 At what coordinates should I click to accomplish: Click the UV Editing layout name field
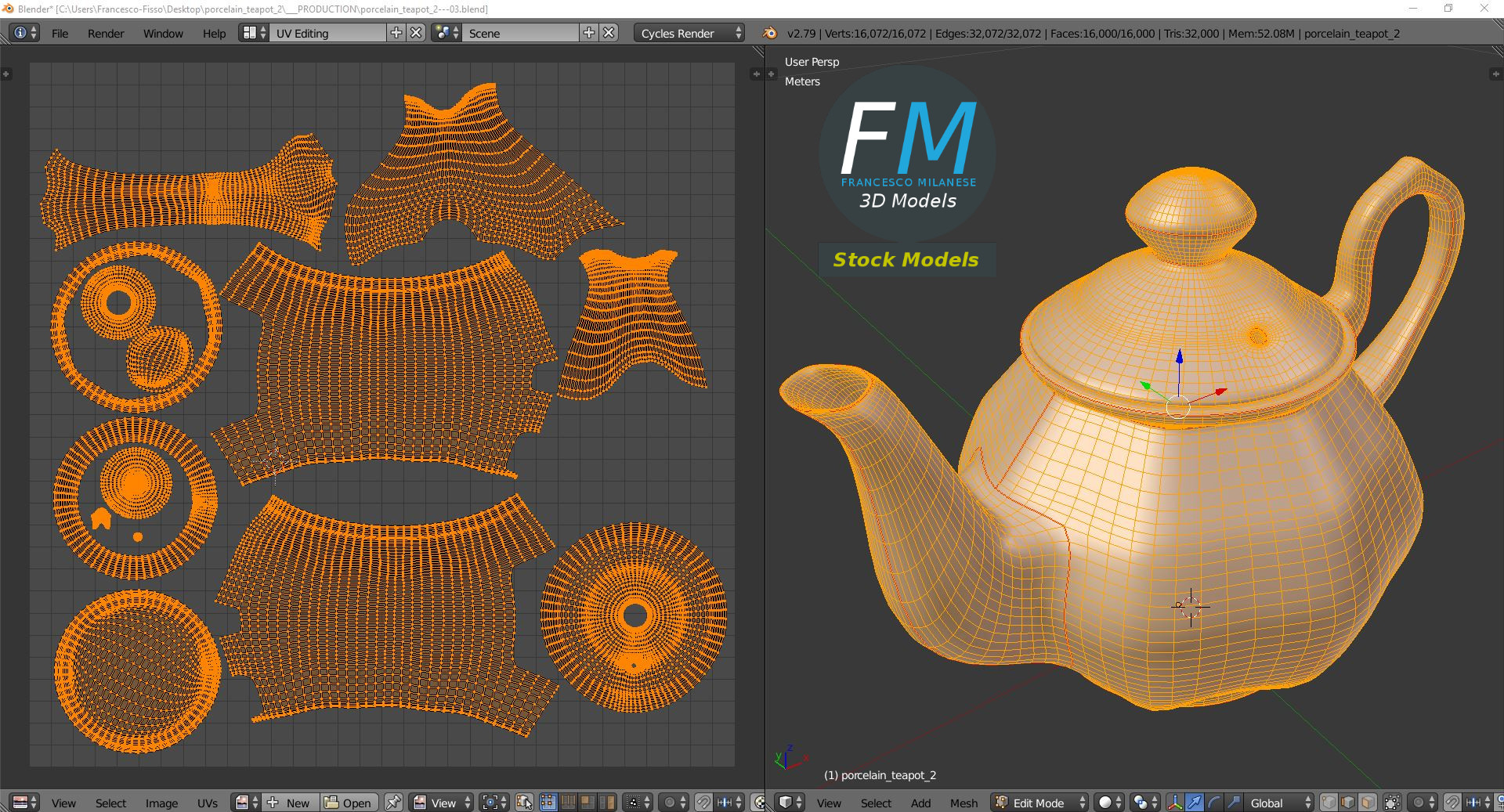327,33
